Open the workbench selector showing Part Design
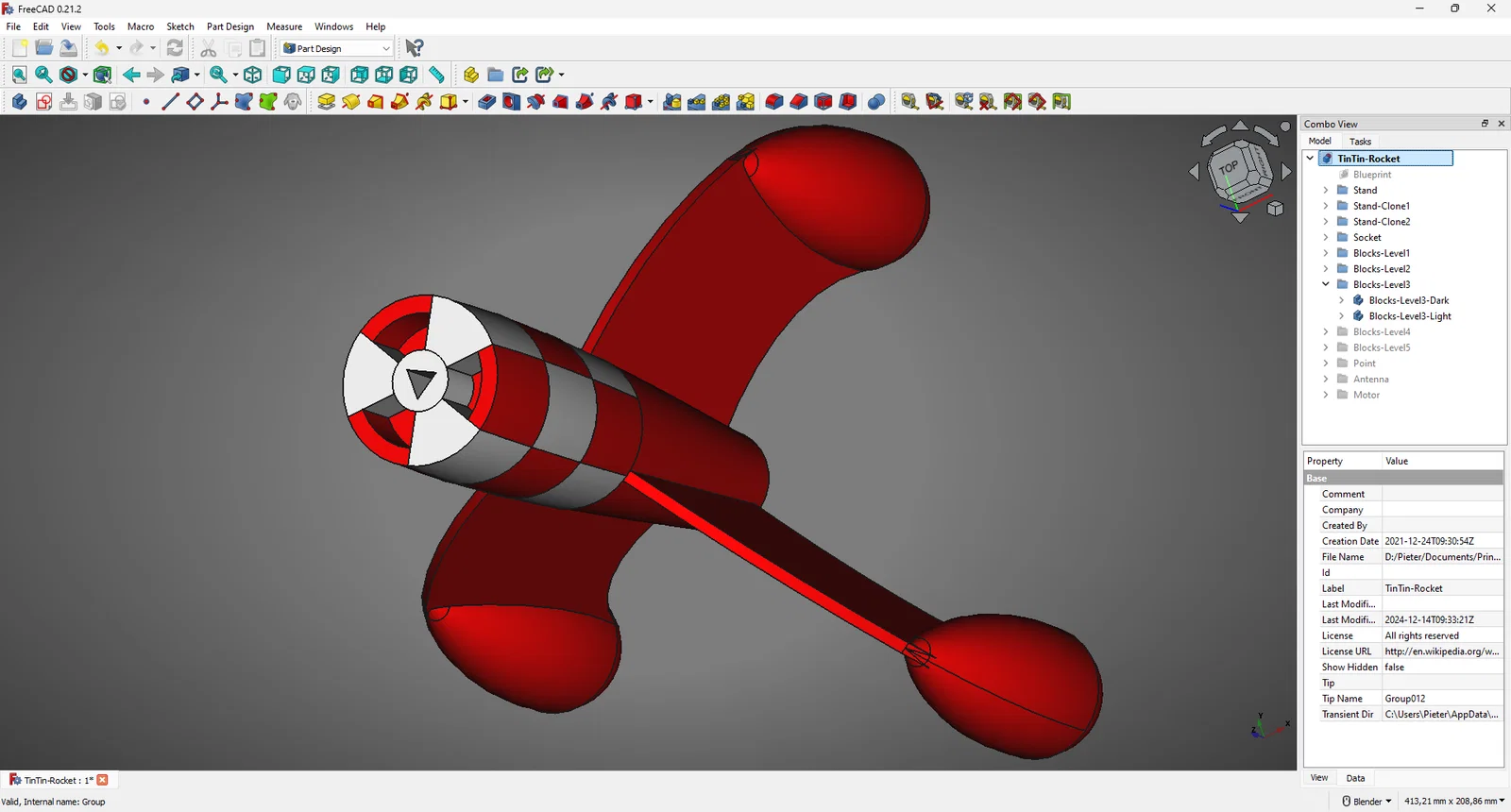This screenshot has height=812, width=1511. pos(336,48)
